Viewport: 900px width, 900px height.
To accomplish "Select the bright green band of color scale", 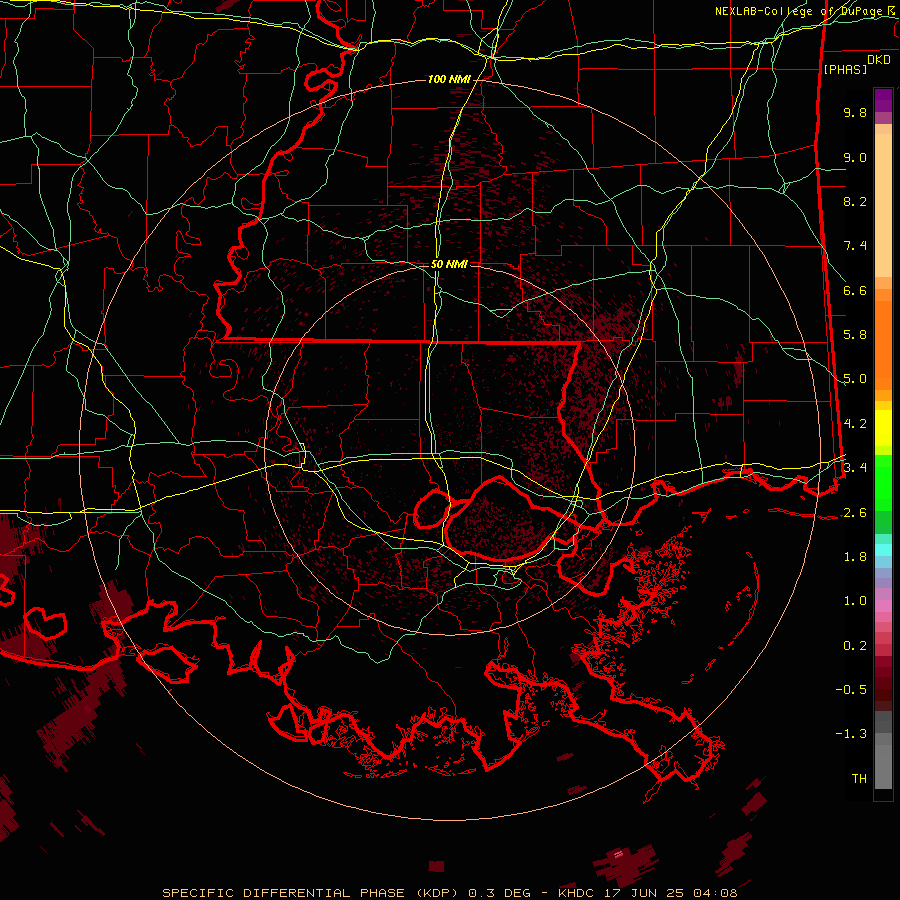I will 883,482.
